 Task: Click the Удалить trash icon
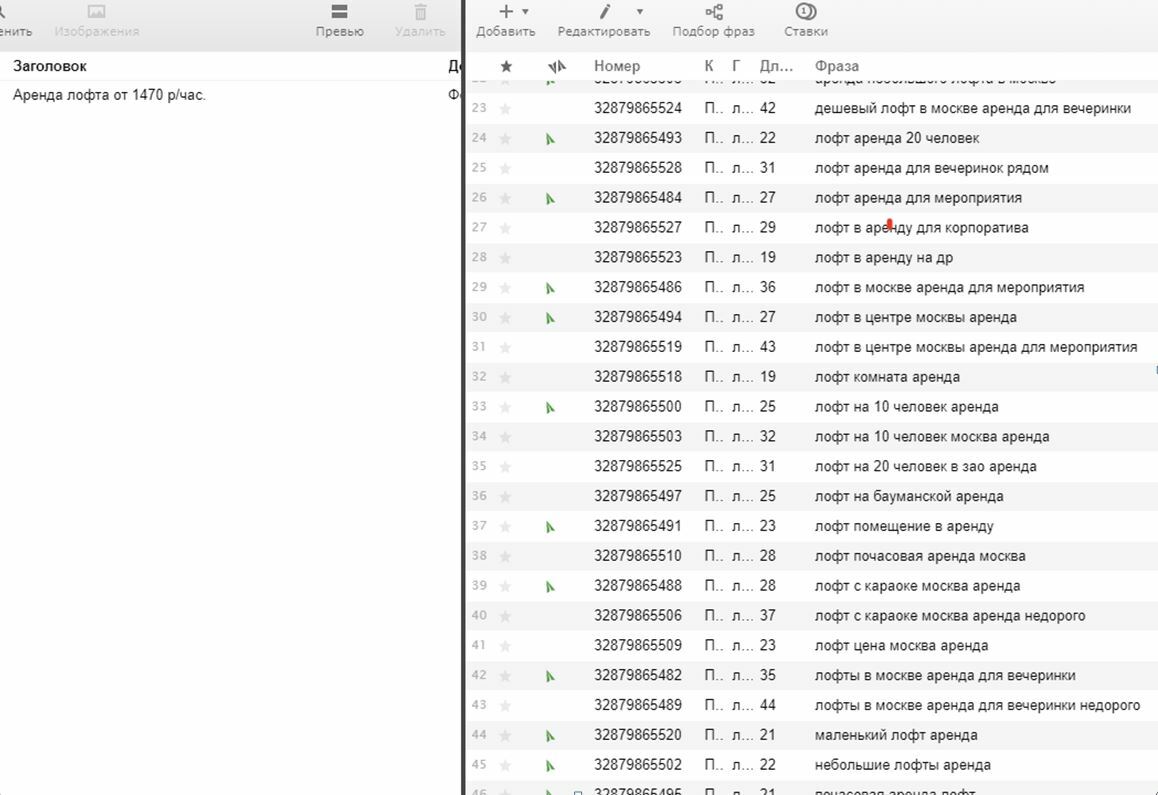(x=420, y=12)
